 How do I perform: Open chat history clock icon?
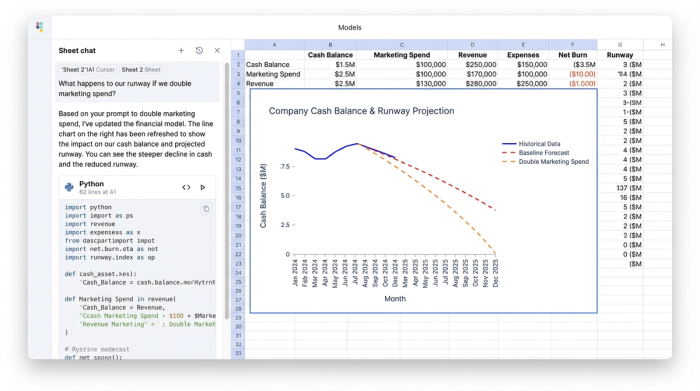coord(199,50)
